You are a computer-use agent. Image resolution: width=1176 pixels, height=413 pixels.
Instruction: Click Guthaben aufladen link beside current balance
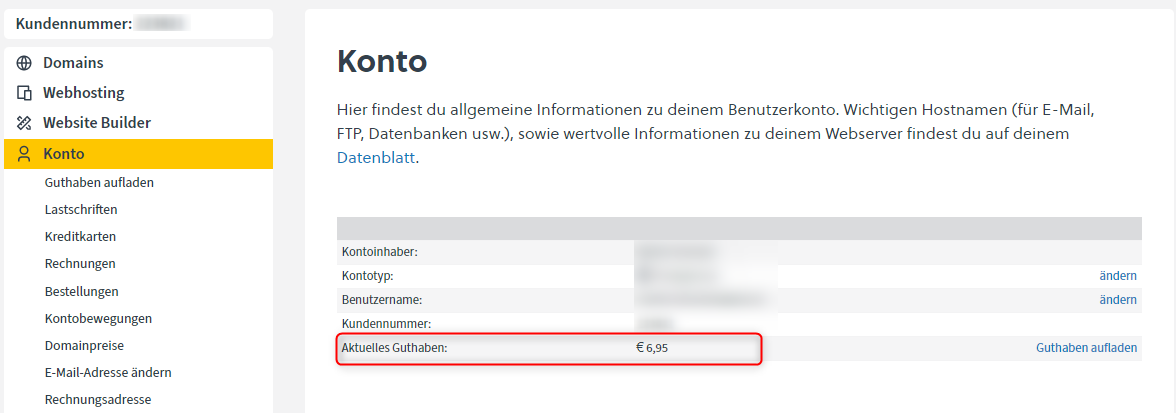[1087, 348]
